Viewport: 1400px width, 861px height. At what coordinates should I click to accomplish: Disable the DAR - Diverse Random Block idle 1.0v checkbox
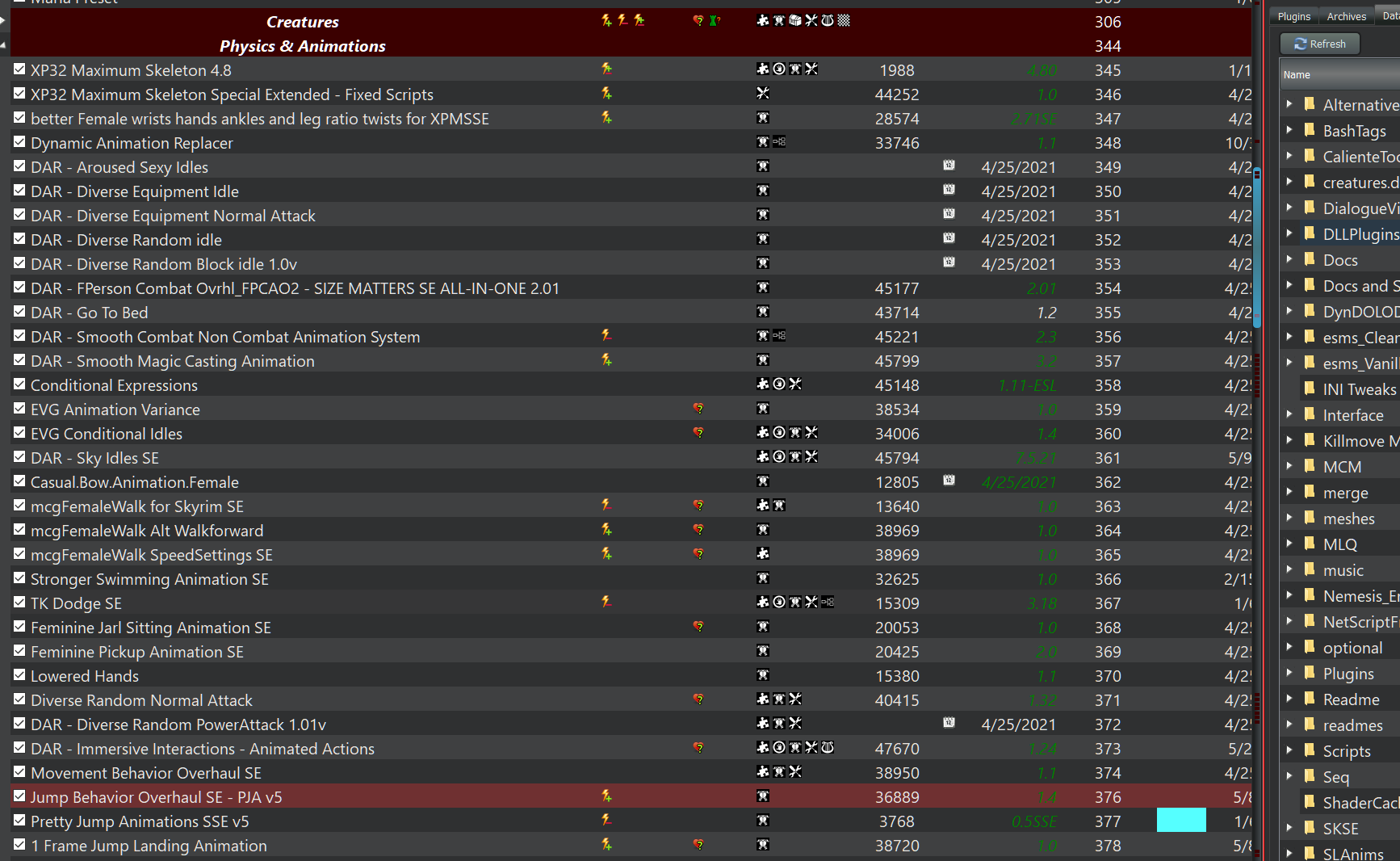tap(19, 263)
